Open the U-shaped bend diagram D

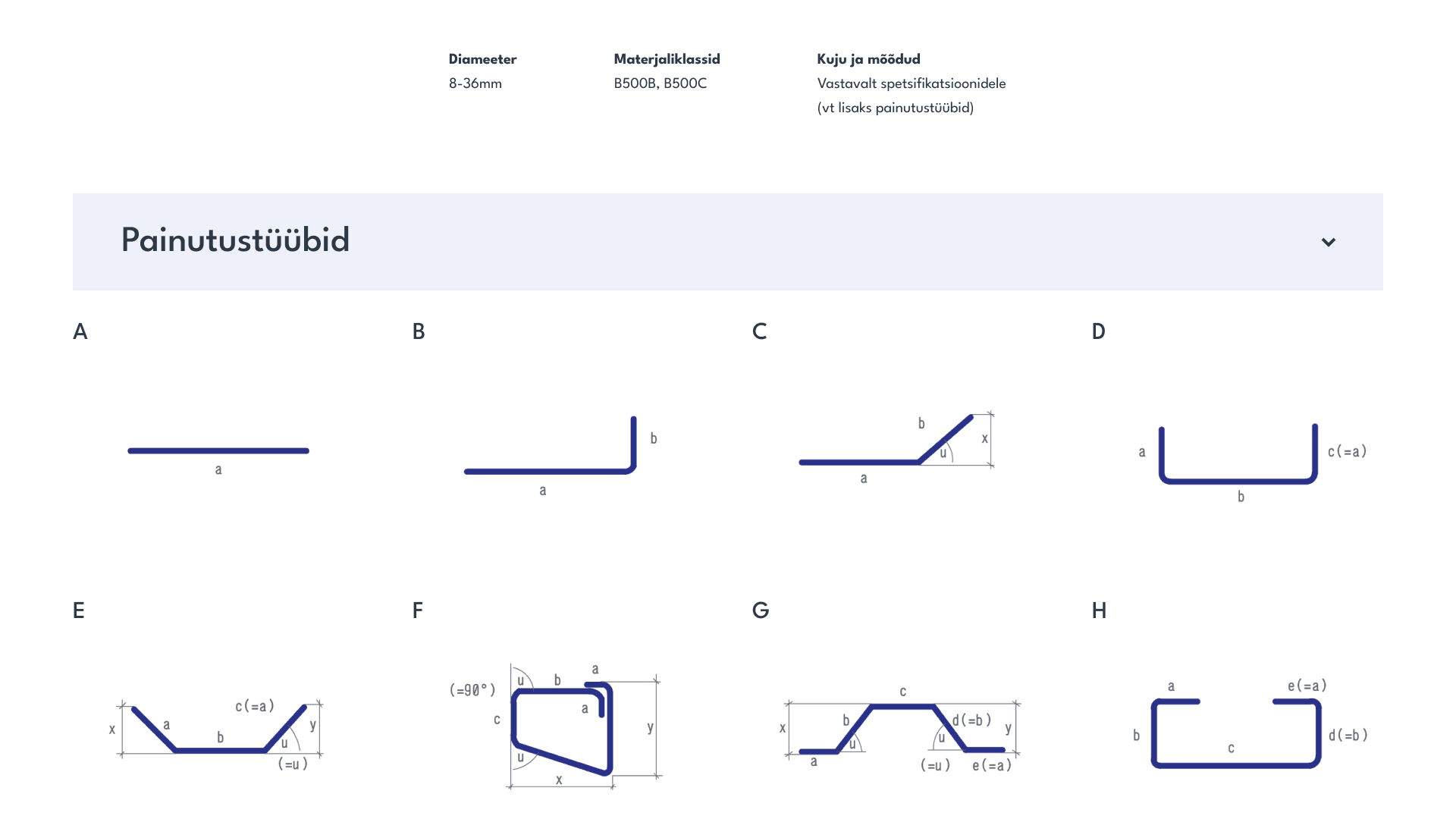point(1253,463)
